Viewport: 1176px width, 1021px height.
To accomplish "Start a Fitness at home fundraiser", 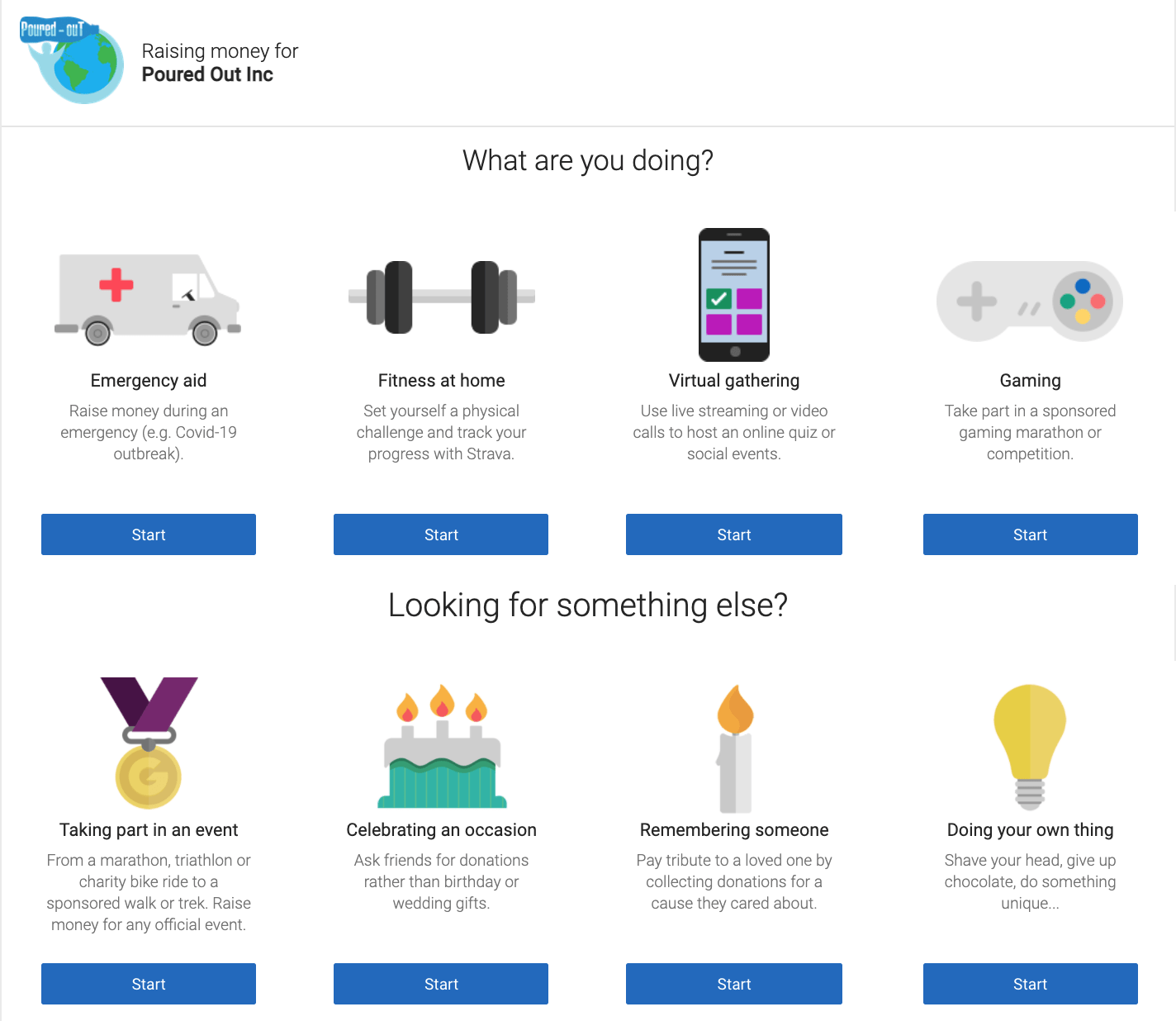I will pyautogui.click(x=441, y=534).
